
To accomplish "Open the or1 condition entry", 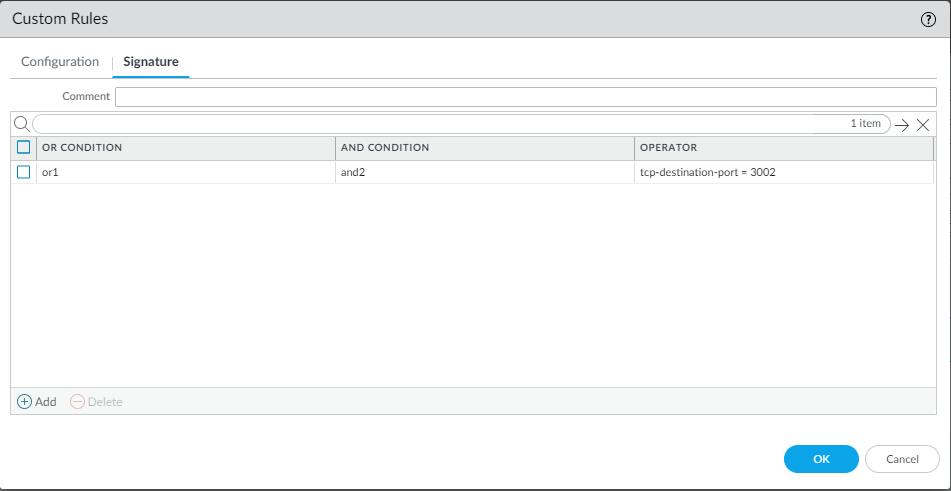I will point(50,173).
